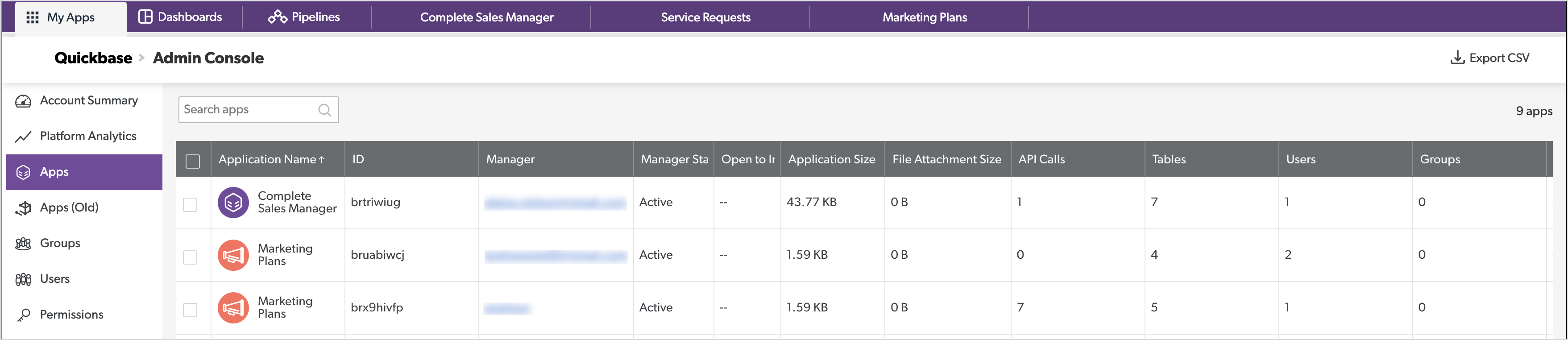Check the checkbox for row bruabiwcj
Viewport: 1568px width, 340px height.
point(190,257)
